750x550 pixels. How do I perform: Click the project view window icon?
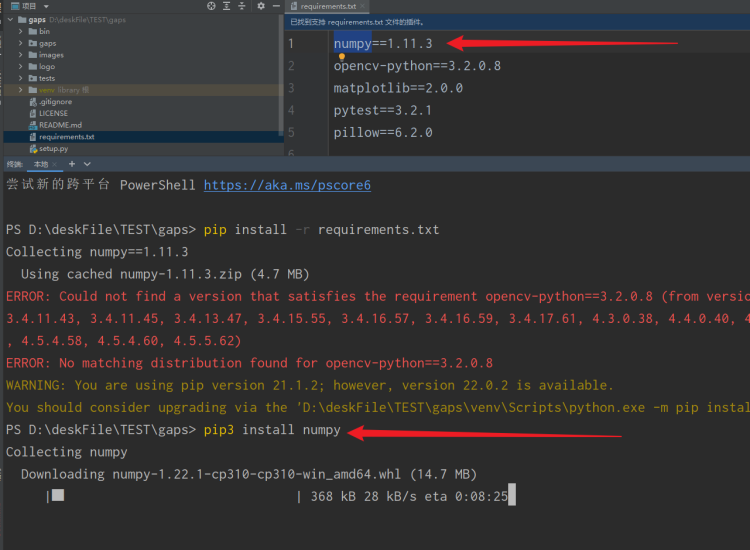point(15,6)
